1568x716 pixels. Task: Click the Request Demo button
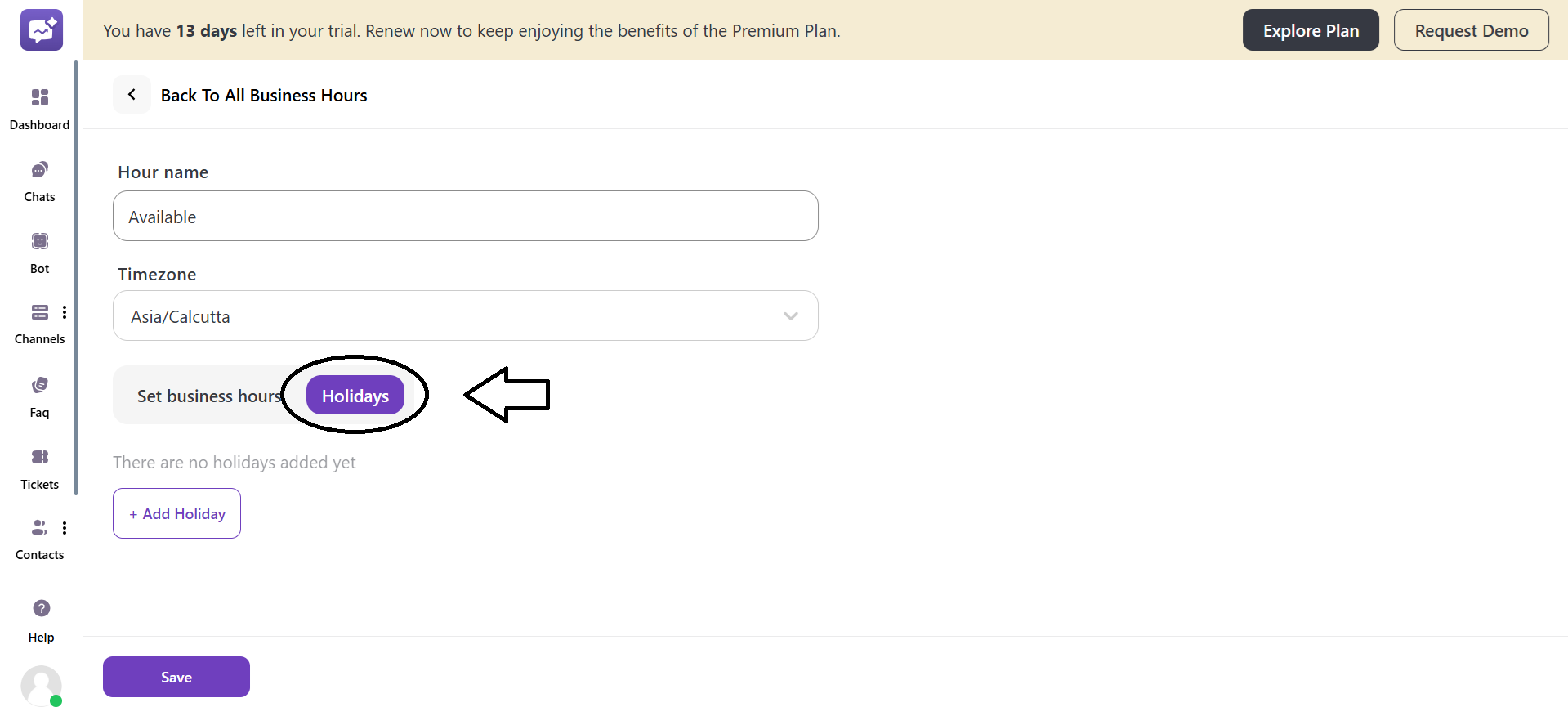(x=1471, y=30)
